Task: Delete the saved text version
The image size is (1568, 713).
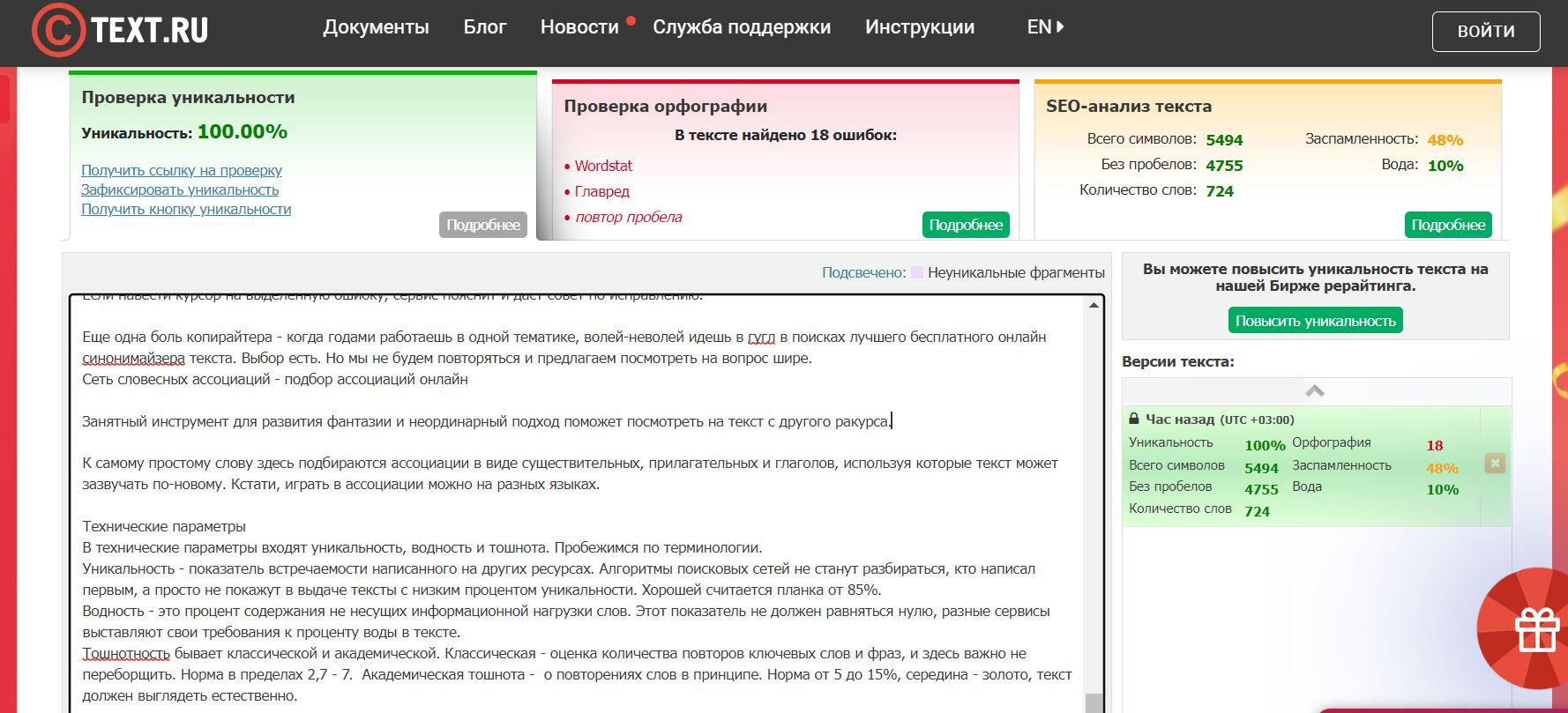Action: coord(1495,463)
